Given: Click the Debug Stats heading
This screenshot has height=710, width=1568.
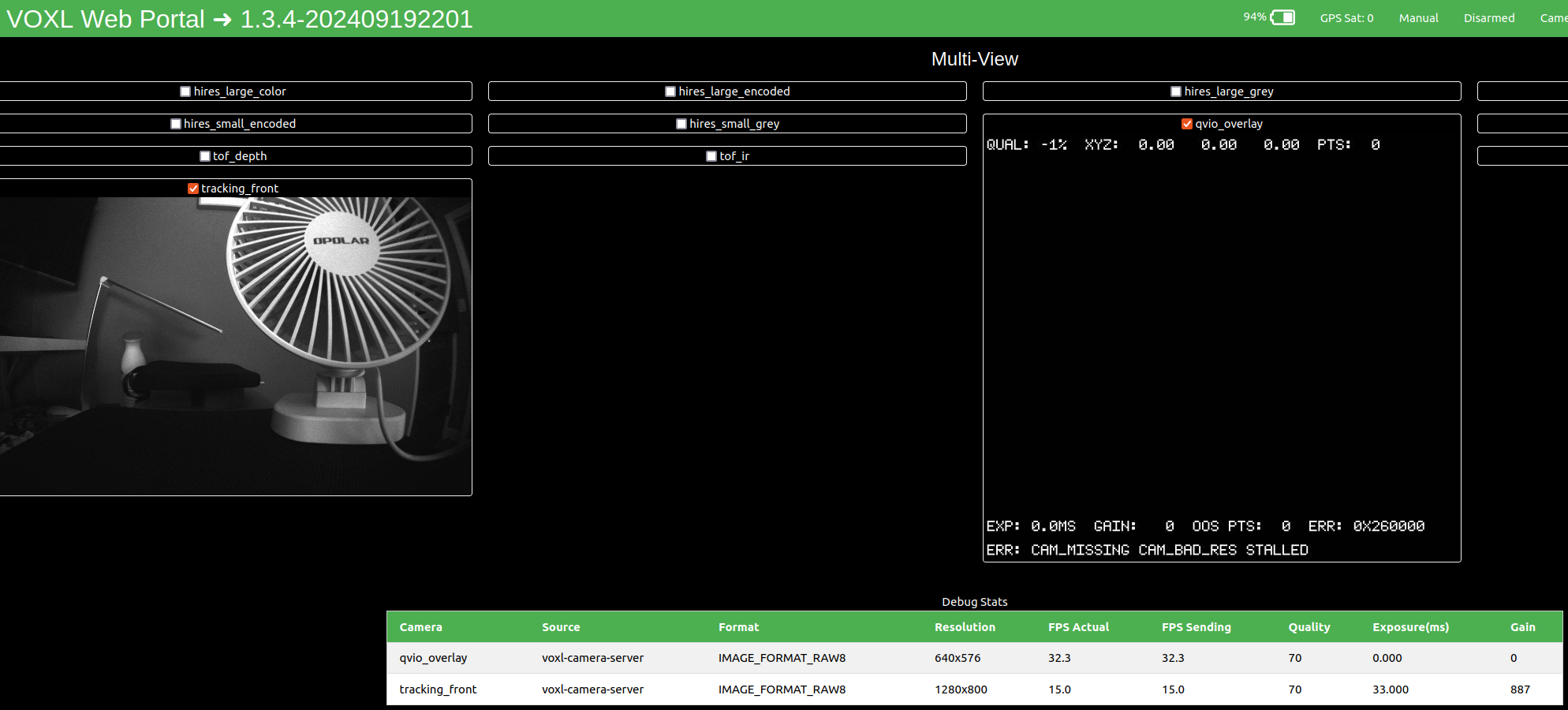Looking at the screenshot, I should pyautogui.click(x=975, y=602).
